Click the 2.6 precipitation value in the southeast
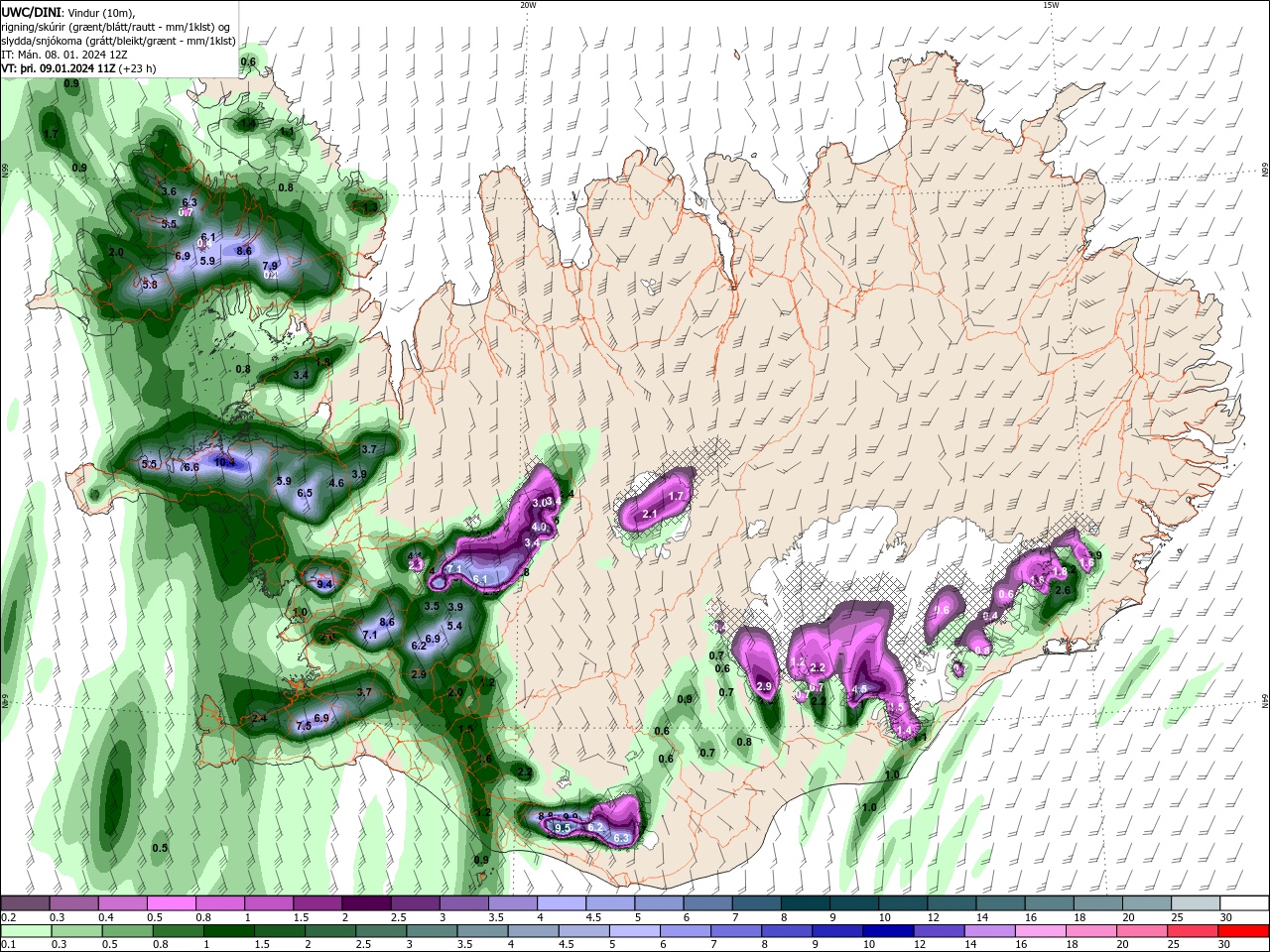The image size is (1270, 952). coord(1064,590)
